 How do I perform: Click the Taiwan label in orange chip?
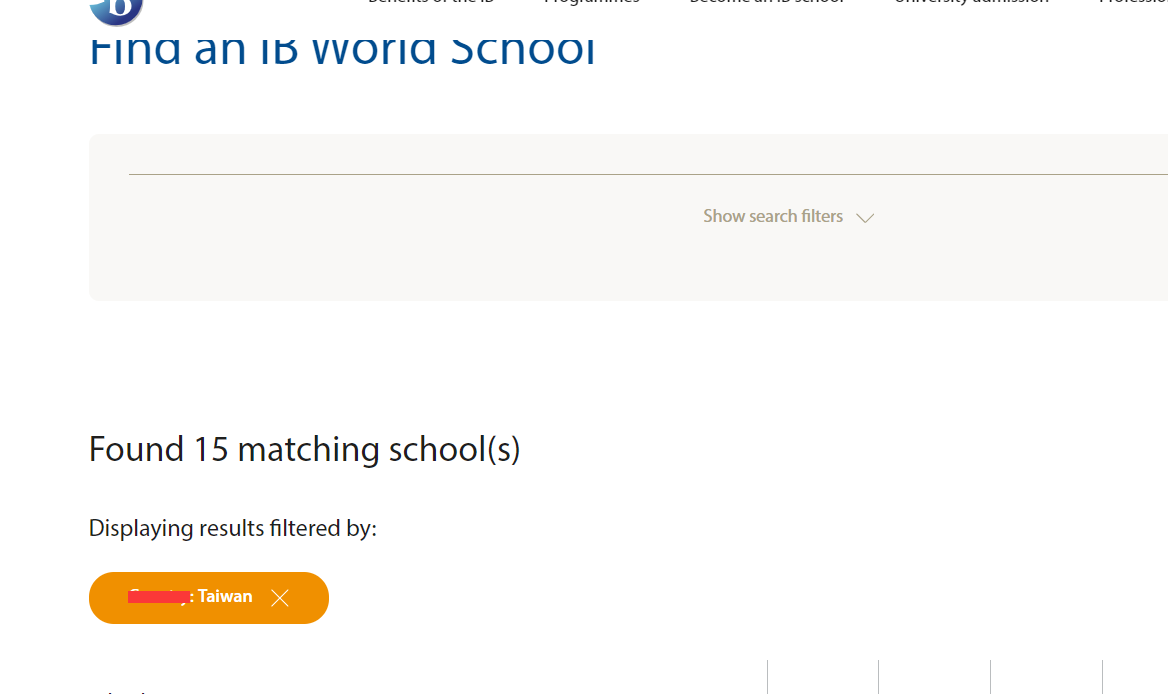tap(225, 596)
